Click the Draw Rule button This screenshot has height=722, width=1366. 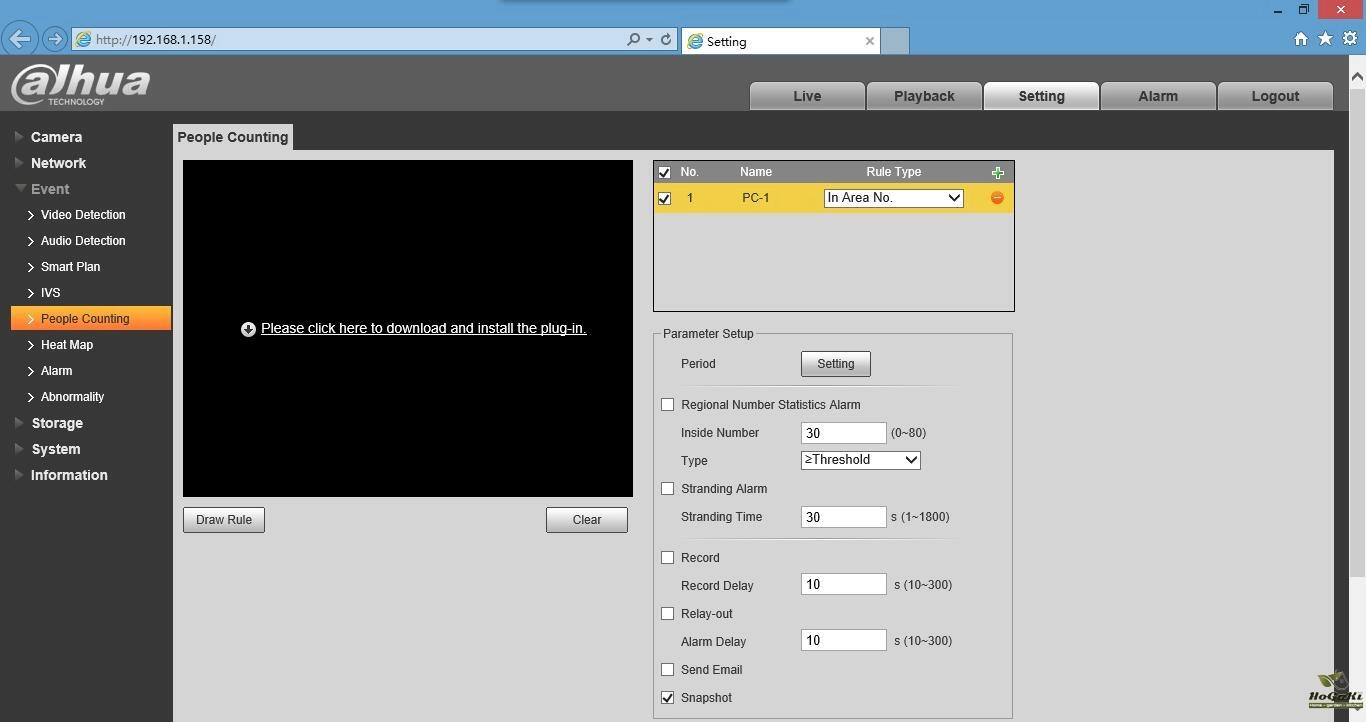click(224, 520)
